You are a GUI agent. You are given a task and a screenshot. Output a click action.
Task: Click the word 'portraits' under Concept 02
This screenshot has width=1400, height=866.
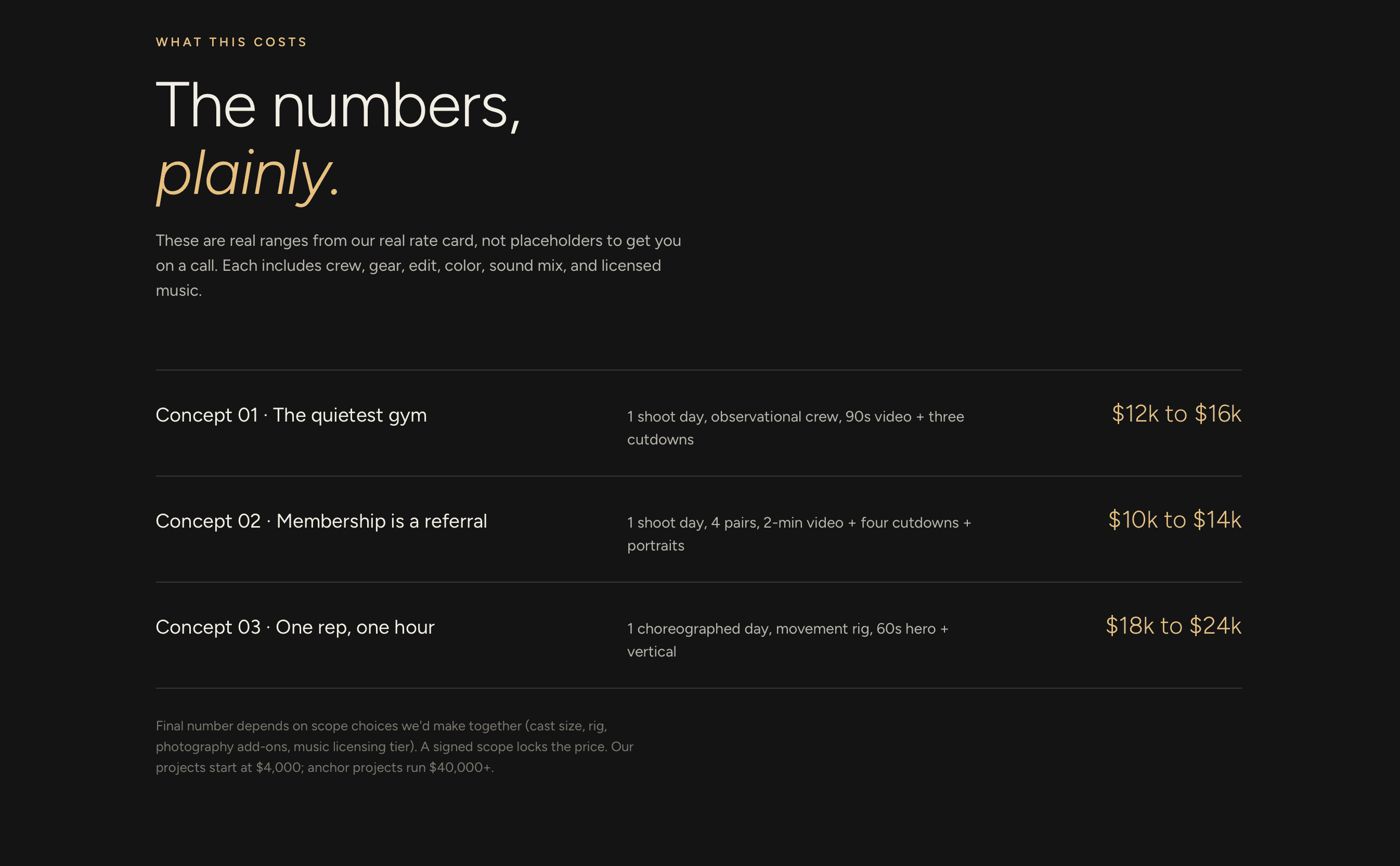(x=656, y=546)
